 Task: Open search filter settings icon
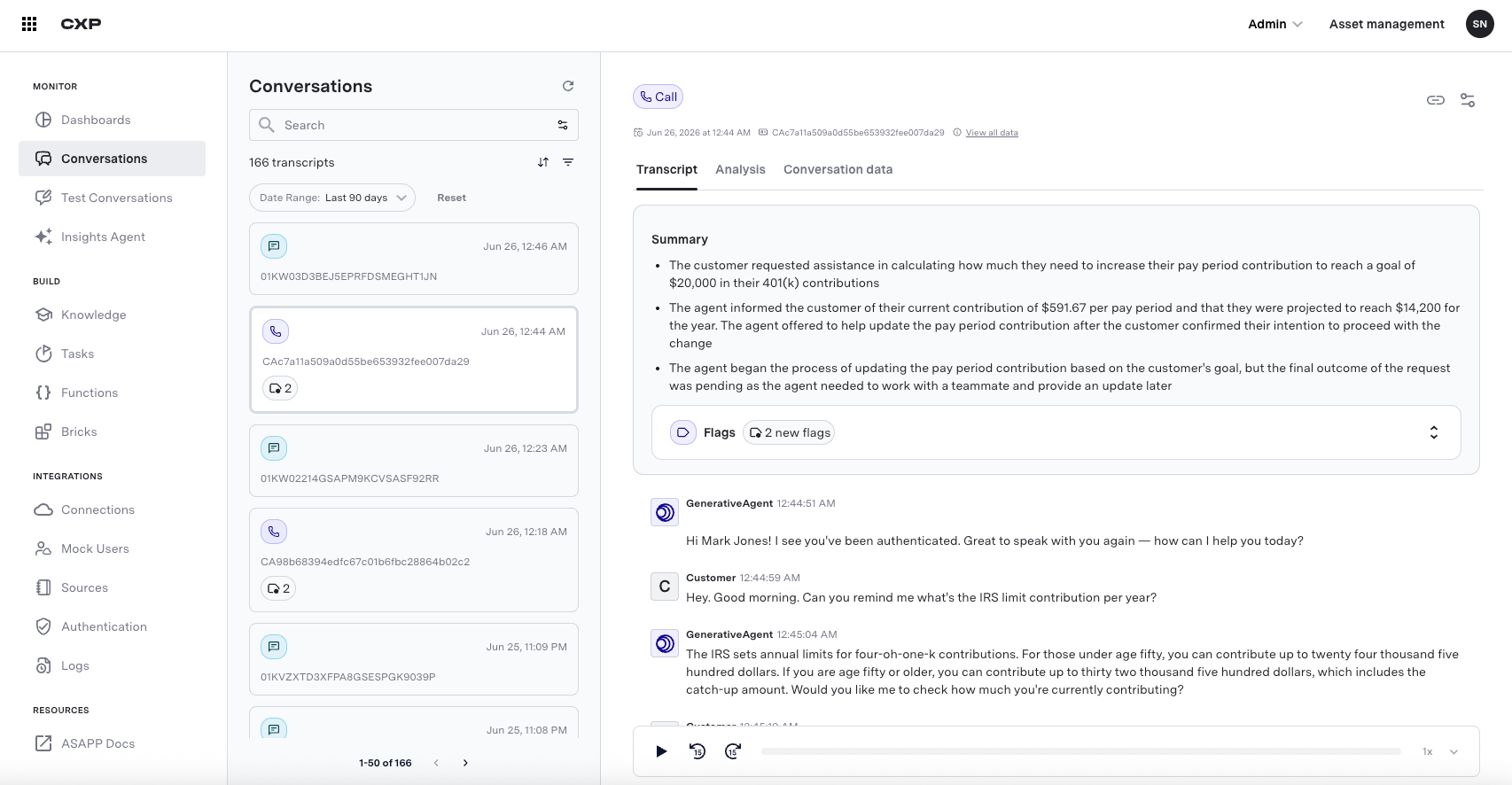(563, 125)
